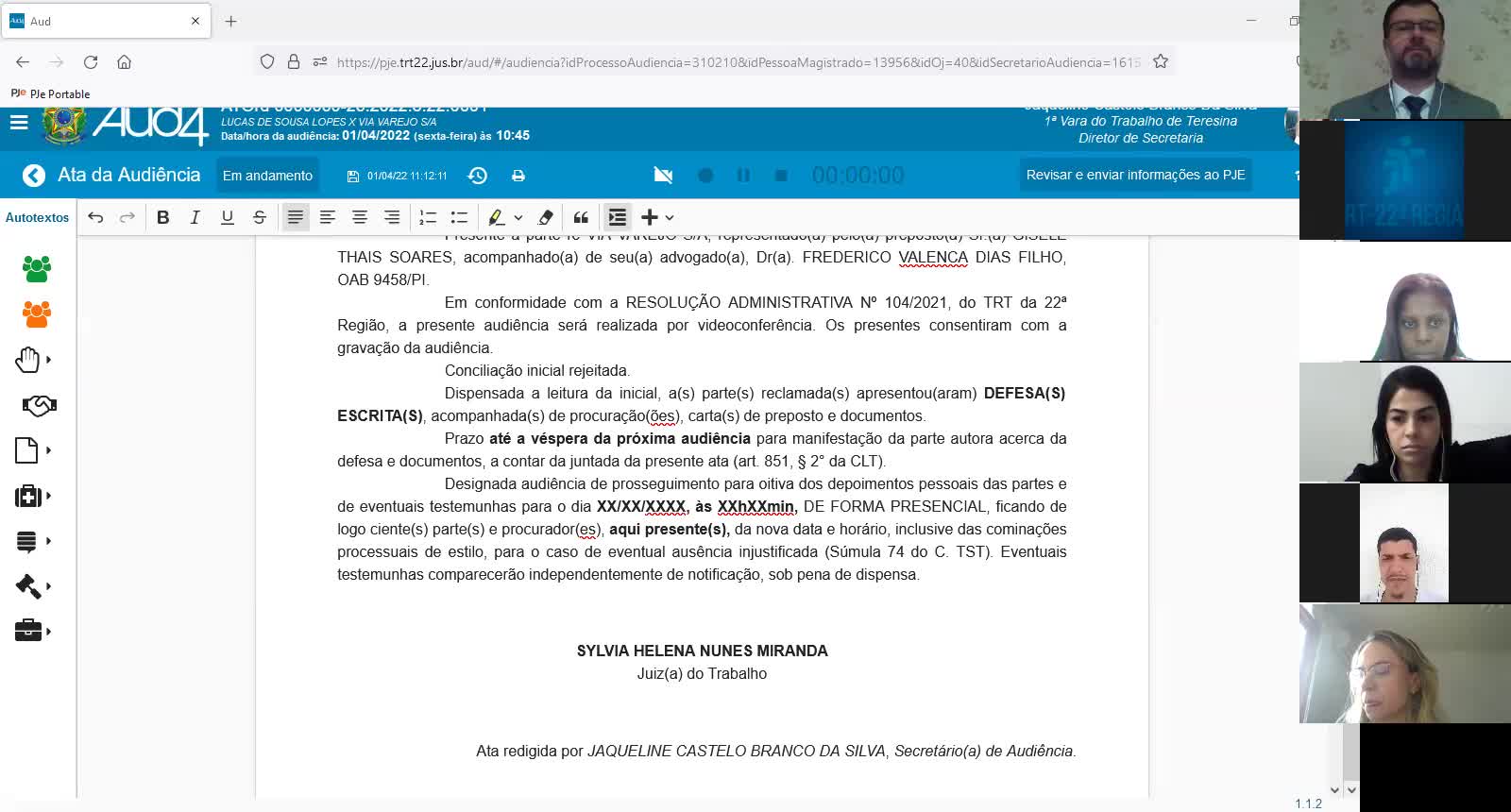The width and height of the screenshot is (1511, 812).
Task: Toggle bold formatting
Action: [x=162, y=217]
